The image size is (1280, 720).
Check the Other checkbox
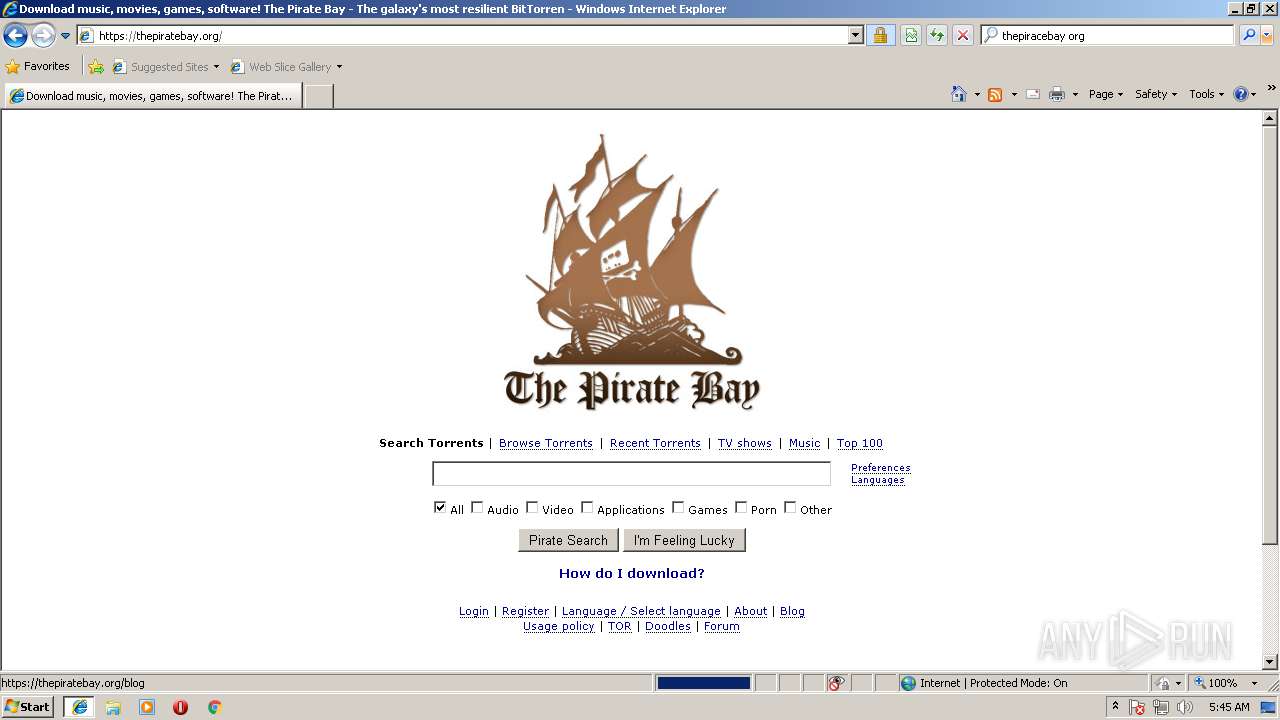[x=790, y=507]
